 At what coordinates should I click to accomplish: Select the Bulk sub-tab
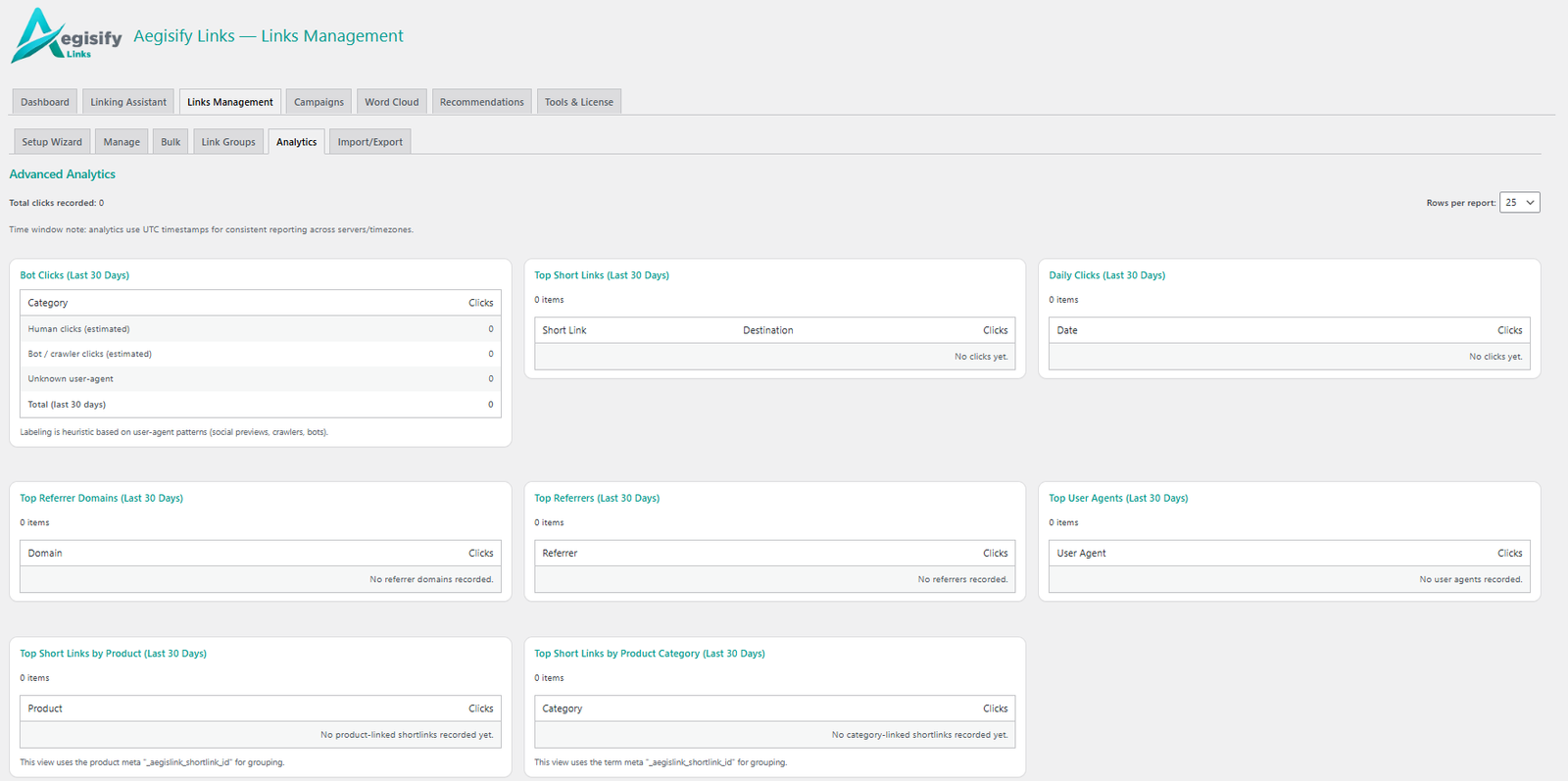point(171,142)
